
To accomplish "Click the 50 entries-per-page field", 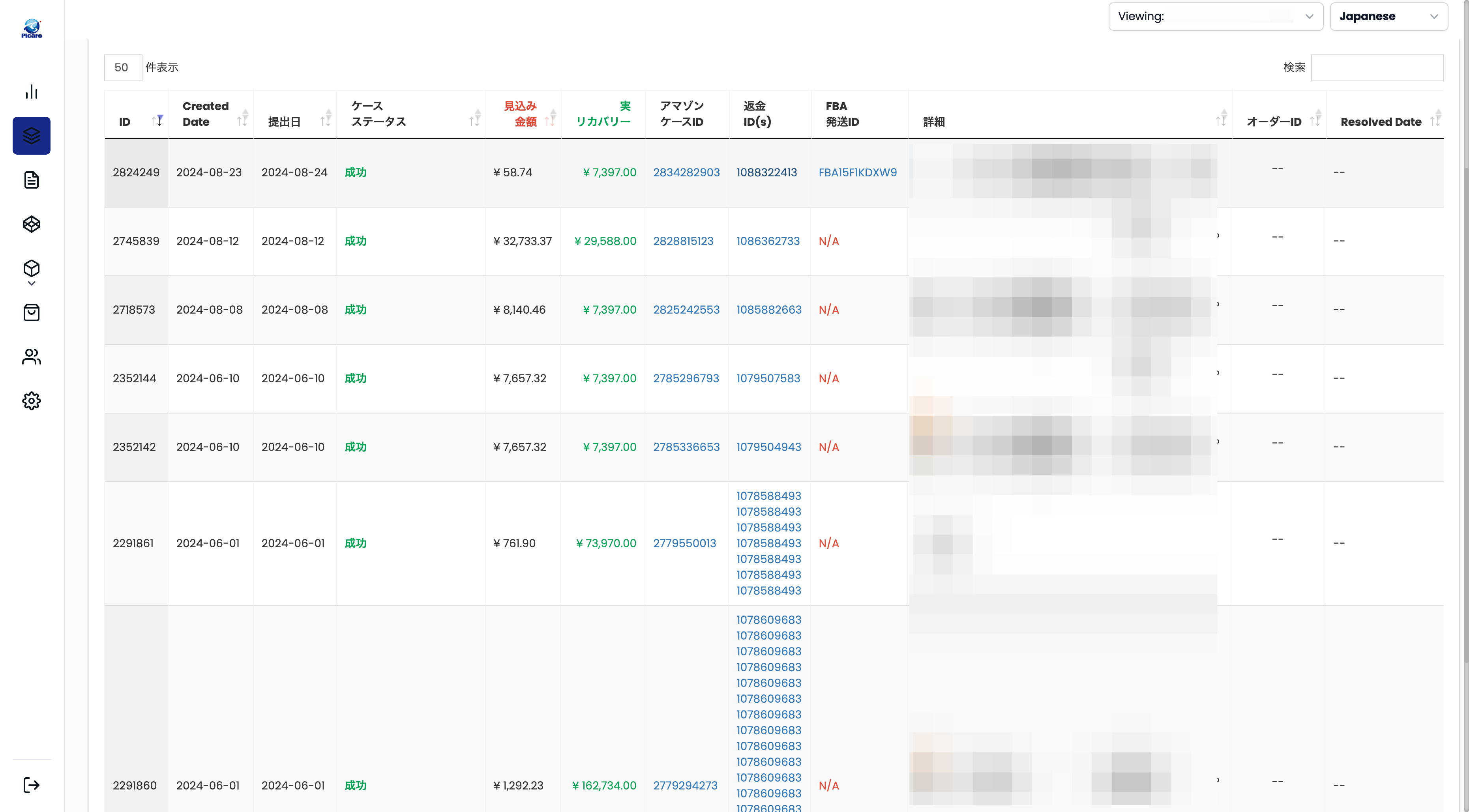I will 123,67.
